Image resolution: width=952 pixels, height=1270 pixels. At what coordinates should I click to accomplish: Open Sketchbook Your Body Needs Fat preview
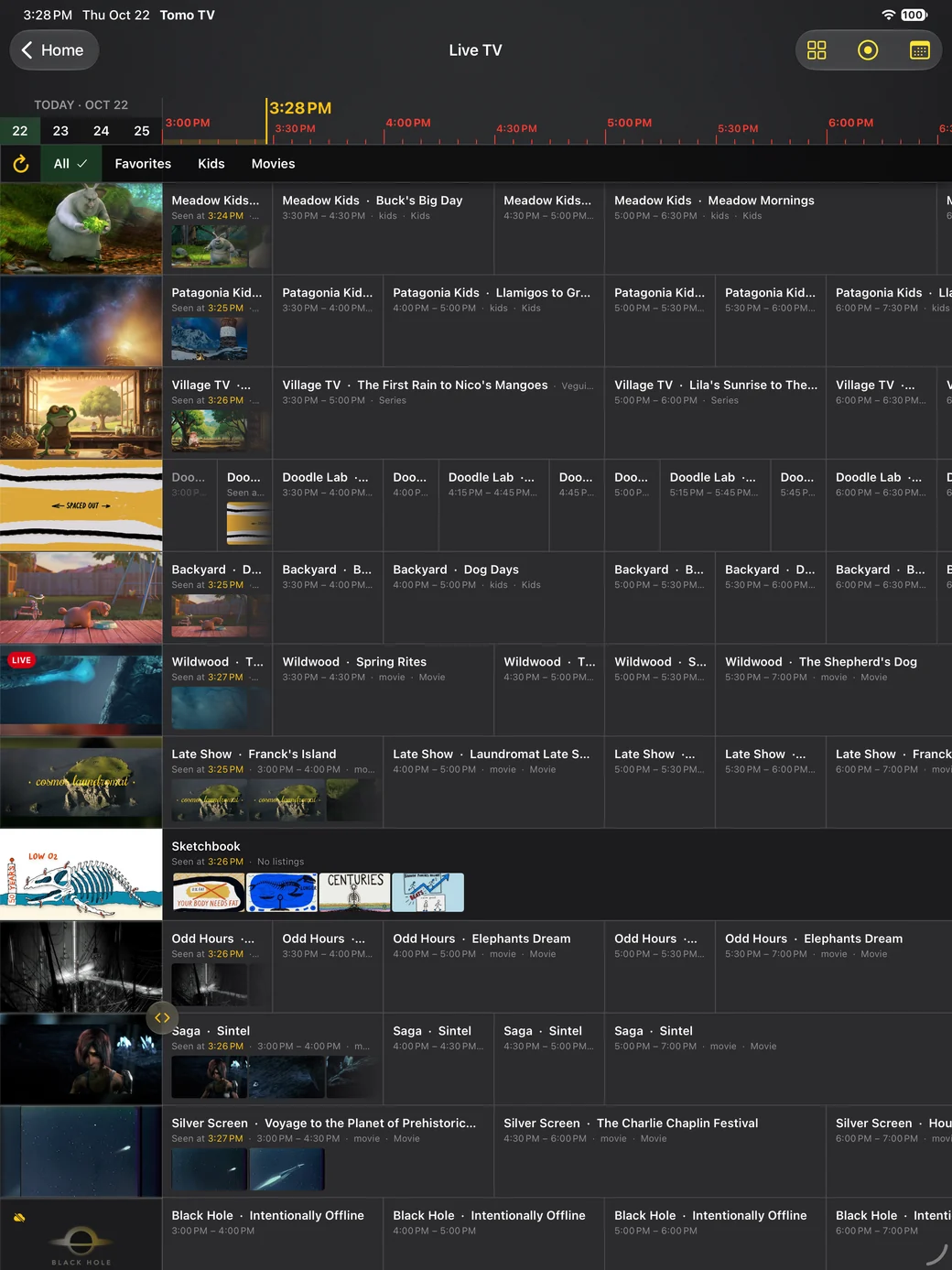click(209, 892)
